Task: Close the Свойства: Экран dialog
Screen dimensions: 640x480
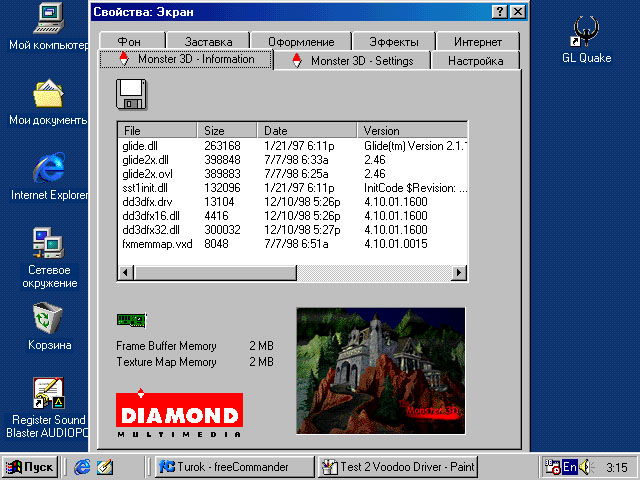Action: 518,11
